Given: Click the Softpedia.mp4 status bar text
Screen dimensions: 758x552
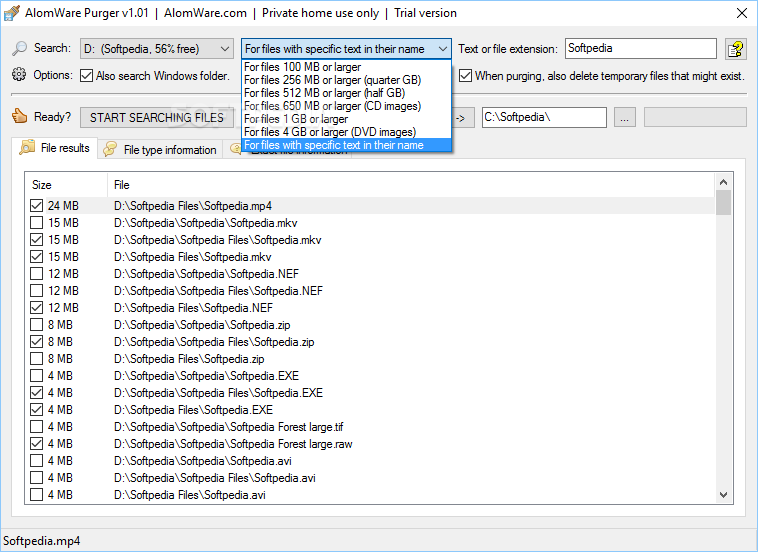Looking at the screenshot, I should (x=42, y=540).
